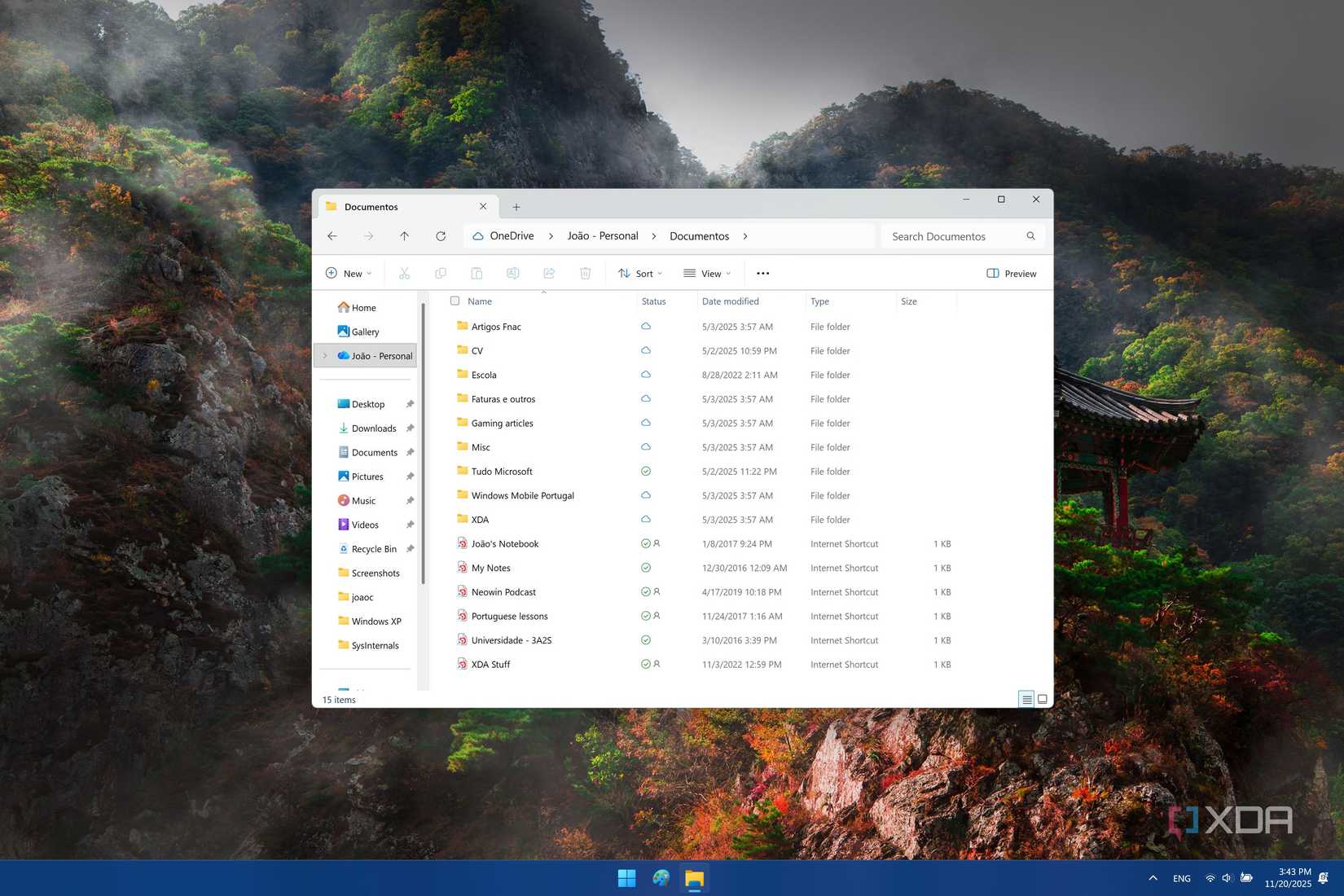
Task: Sort by the Date modified column header
Action: [731, 301]
